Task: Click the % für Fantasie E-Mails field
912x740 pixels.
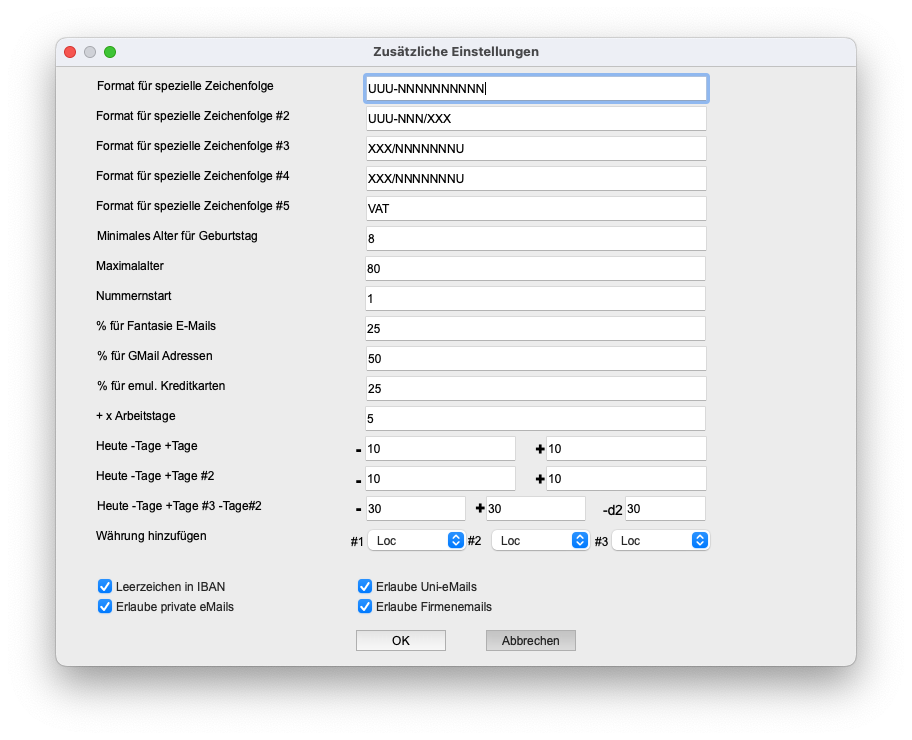Action: pos(535,329)
